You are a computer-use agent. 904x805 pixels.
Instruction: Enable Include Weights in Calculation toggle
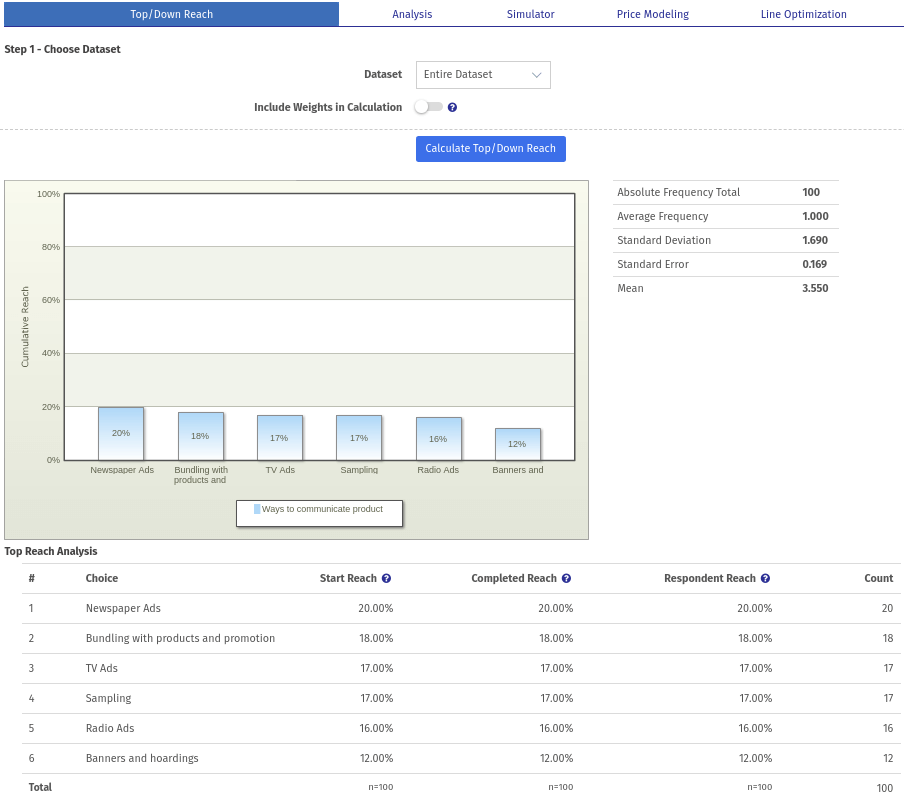click(428, 107)
